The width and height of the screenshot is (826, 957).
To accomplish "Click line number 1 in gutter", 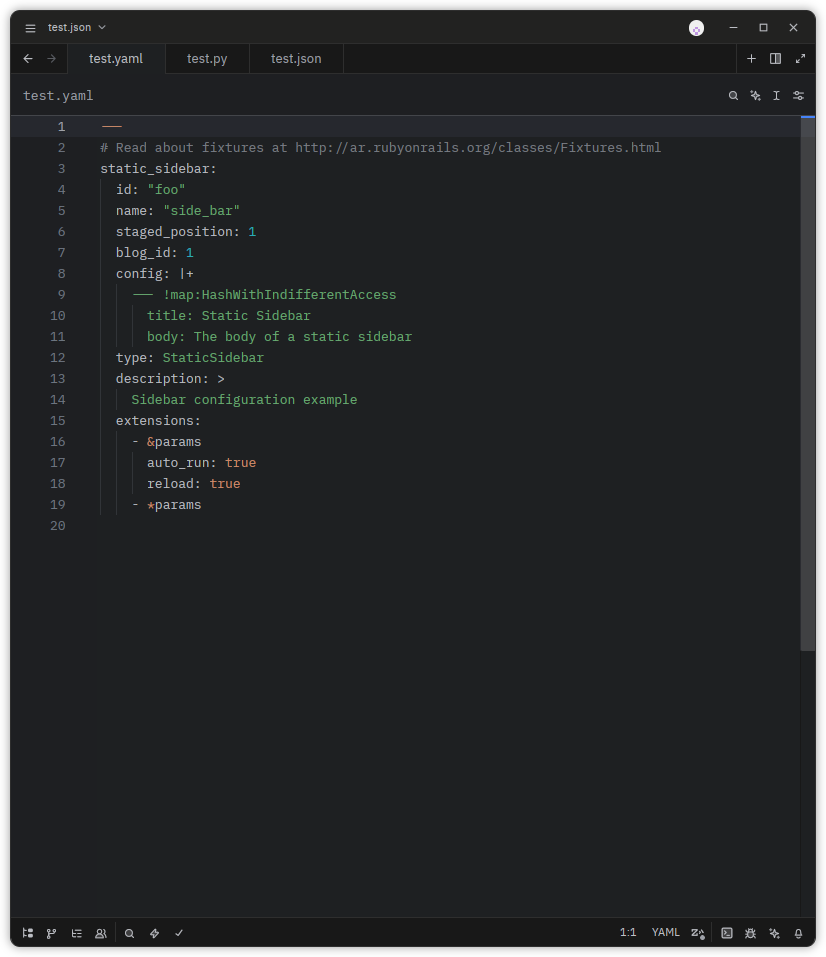I will 61,126.
